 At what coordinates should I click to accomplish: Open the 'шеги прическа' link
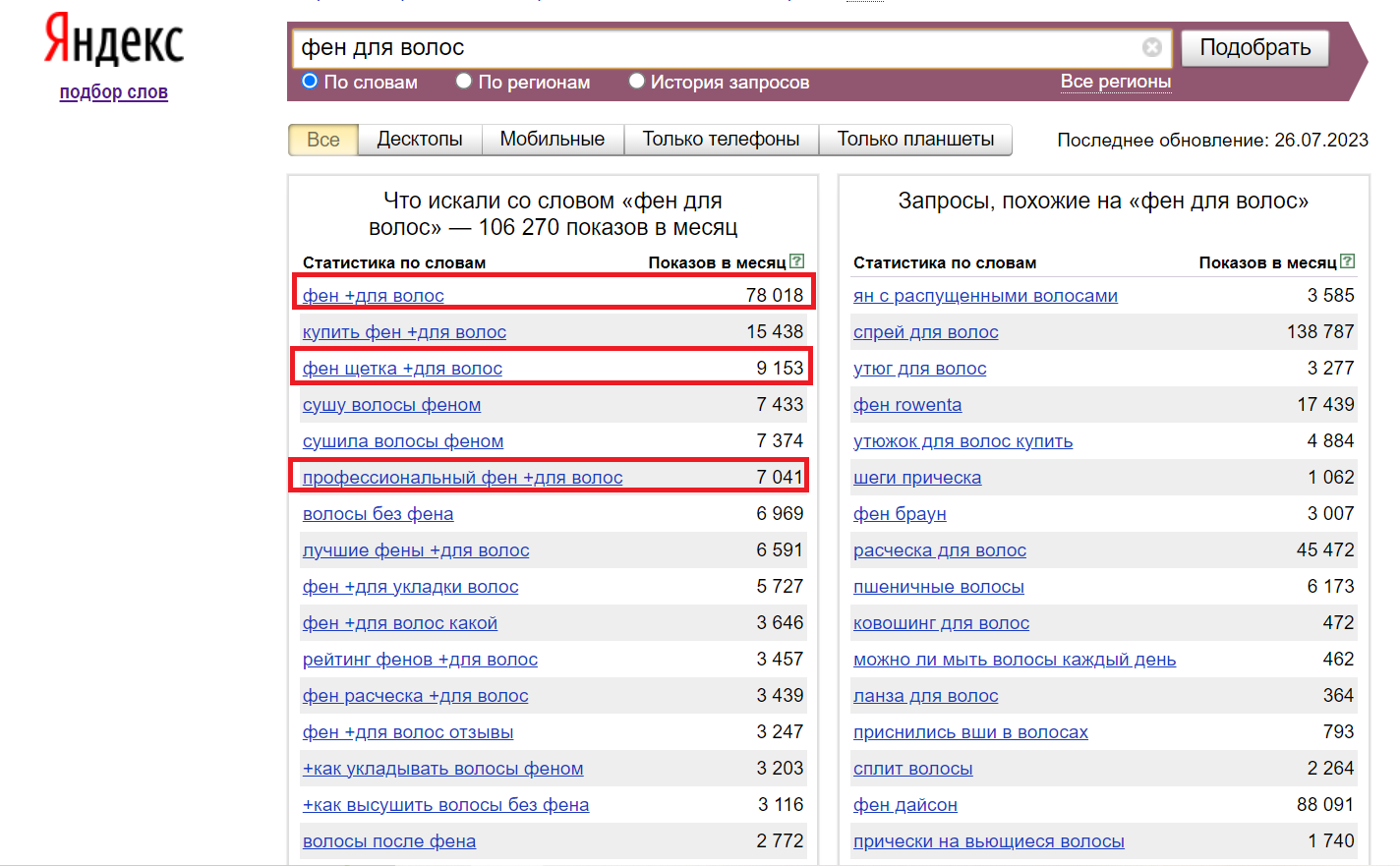click(x=917, y=478)
